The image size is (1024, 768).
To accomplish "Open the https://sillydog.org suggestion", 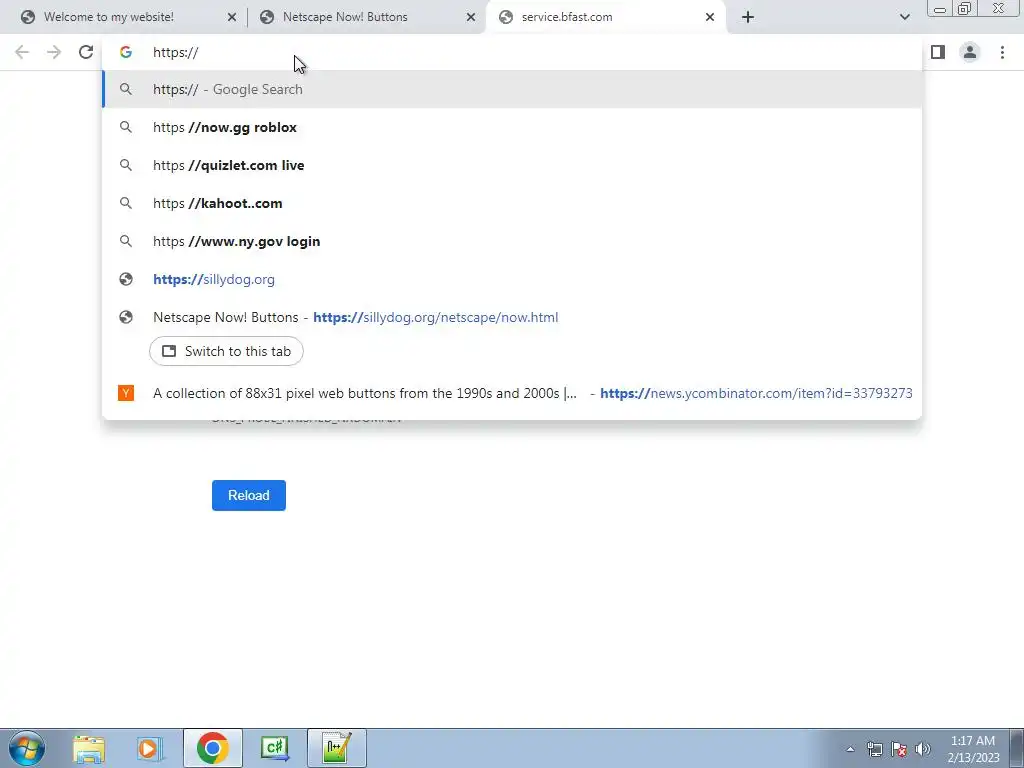I will tap(512, 279).
